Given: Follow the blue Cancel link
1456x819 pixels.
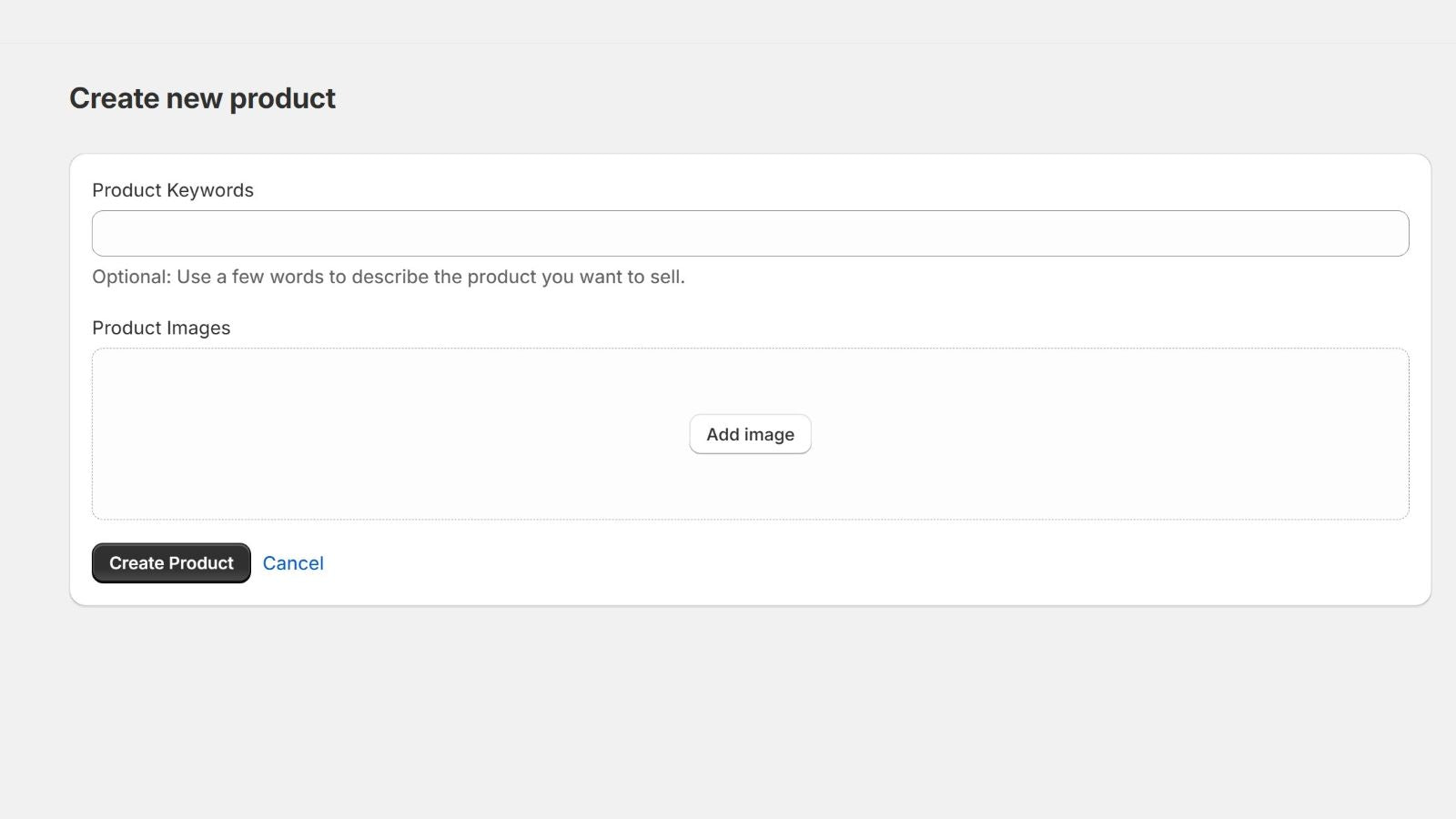Looking at the screenshot, I should [293, 563].
